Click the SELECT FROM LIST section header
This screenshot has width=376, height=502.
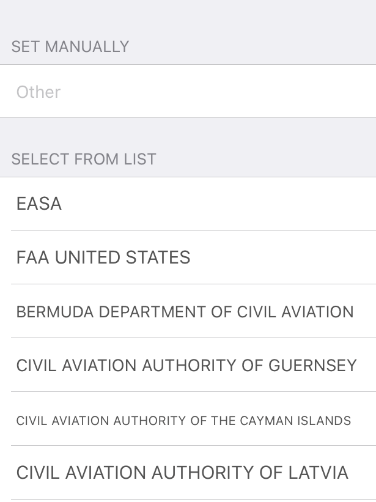tap(84, 159)
